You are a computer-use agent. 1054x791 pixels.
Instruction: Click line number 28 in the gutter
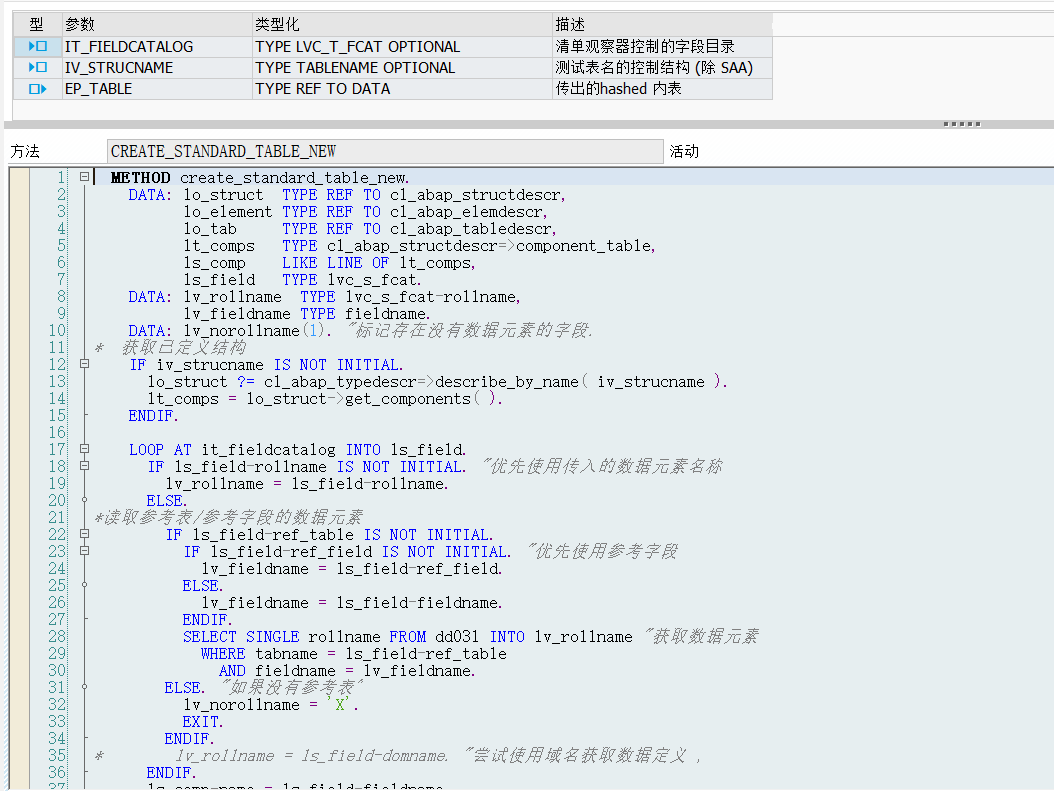click(57, 636)
